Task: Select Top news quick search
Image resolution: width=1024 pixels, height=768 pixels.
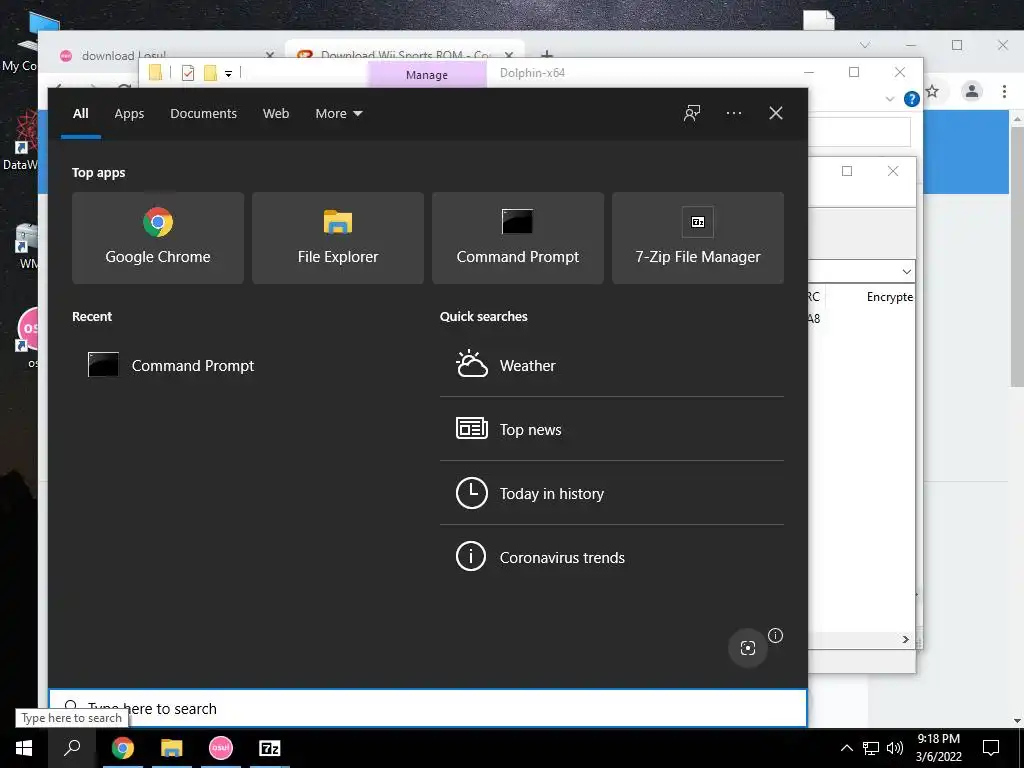Action: (x=611, y=429)
